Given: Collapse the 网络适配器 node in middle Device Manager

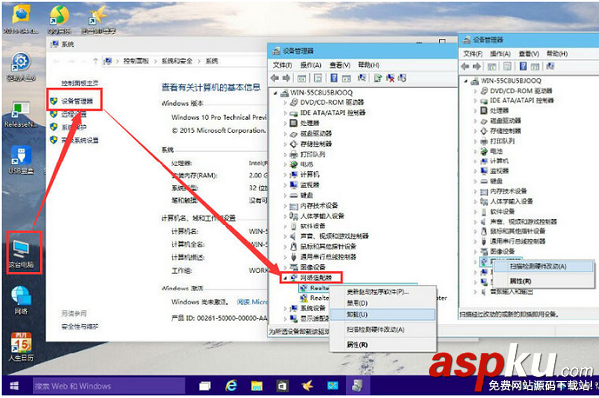Looking at the screenshot, I should pos(285,278).
